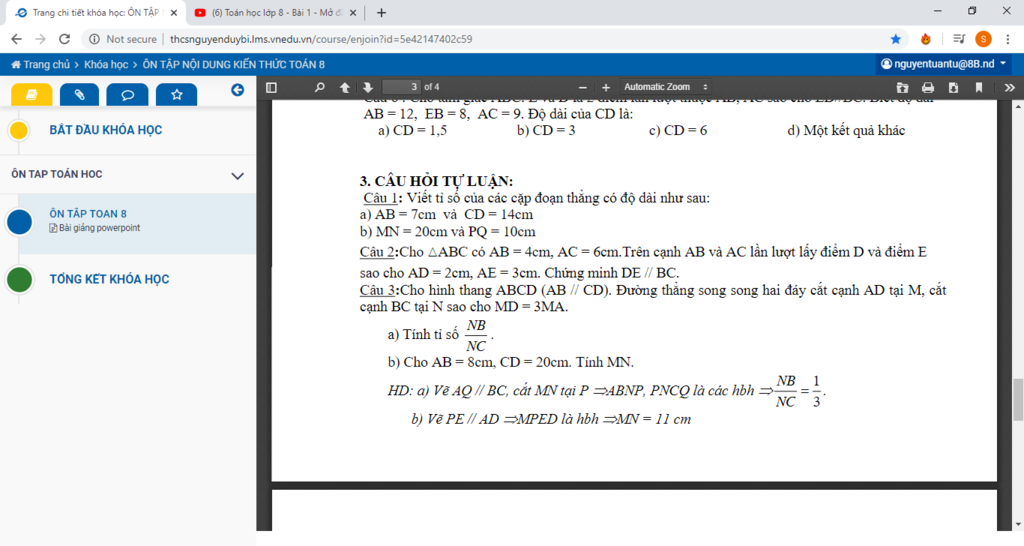Click the blue circle lesson marker

click(x=20, y=222)
